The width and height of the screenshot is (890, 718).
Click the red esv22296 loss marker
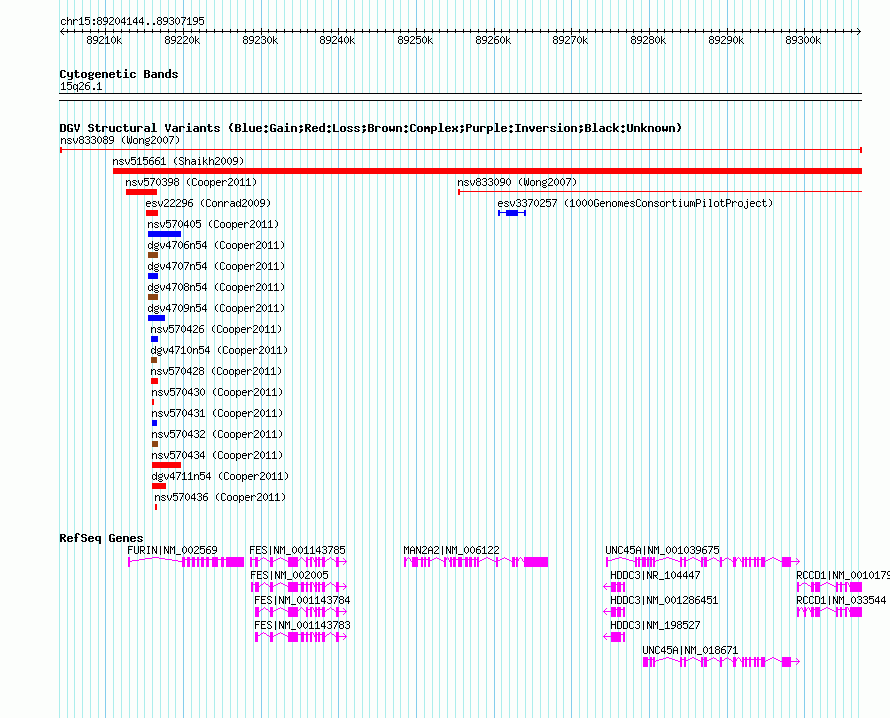pyautogui.click(x=152, y=213)
